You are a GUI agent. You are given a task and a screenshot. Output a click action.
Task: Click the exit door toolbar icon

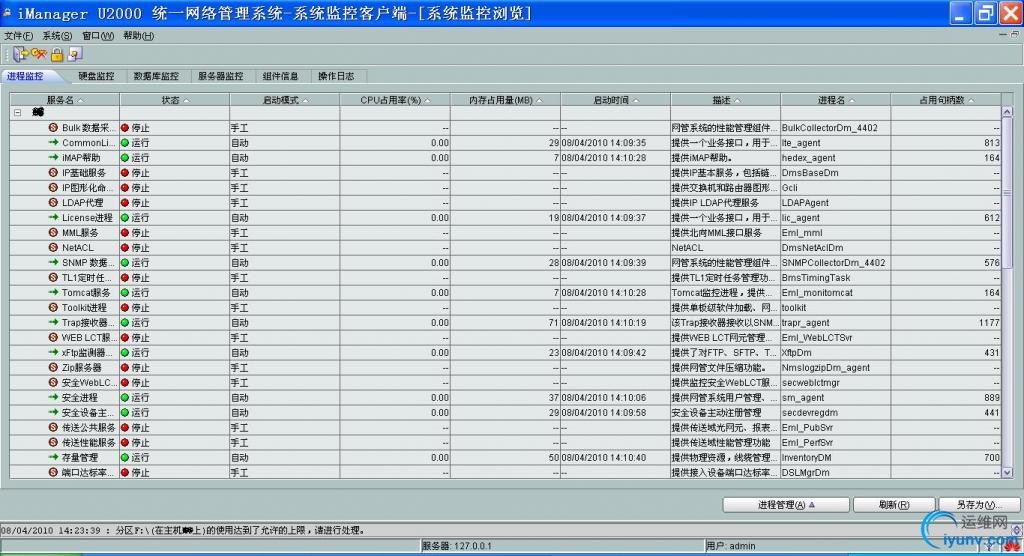(20, 54)
